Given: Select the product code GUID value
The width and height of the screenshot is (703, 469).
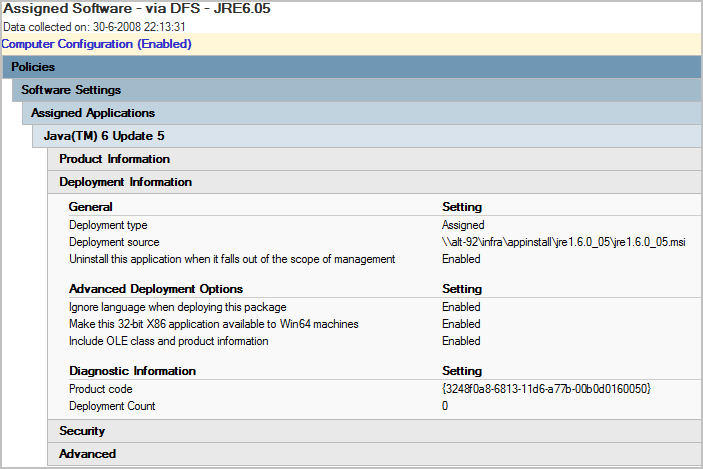Looking at the screenshot, I should (x=546, y=389).
